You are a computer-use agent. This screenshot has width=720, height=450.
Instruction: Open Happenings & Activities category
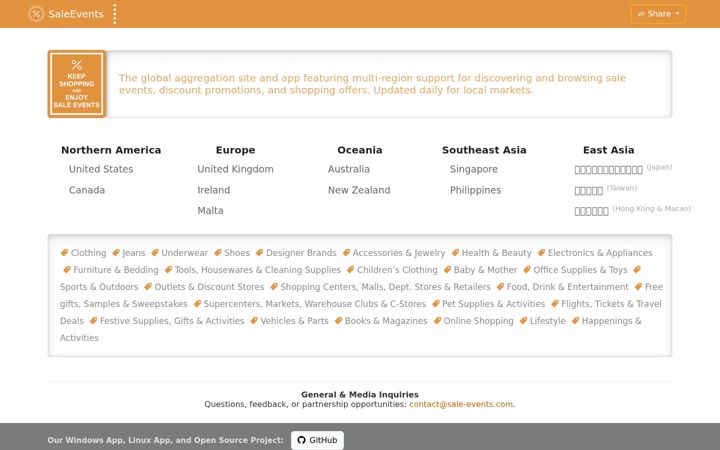pos(611,321)
